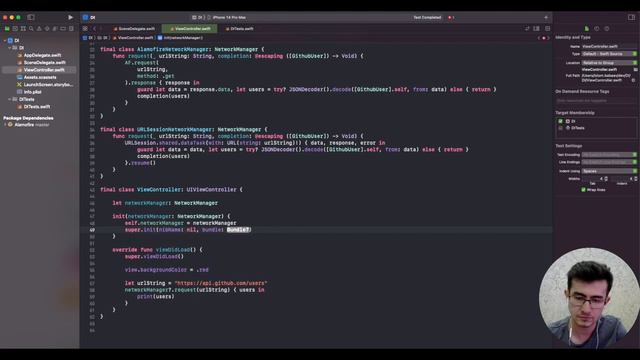
Task: Toggle DITests target membership checkbox
Action: coord(560,128)
